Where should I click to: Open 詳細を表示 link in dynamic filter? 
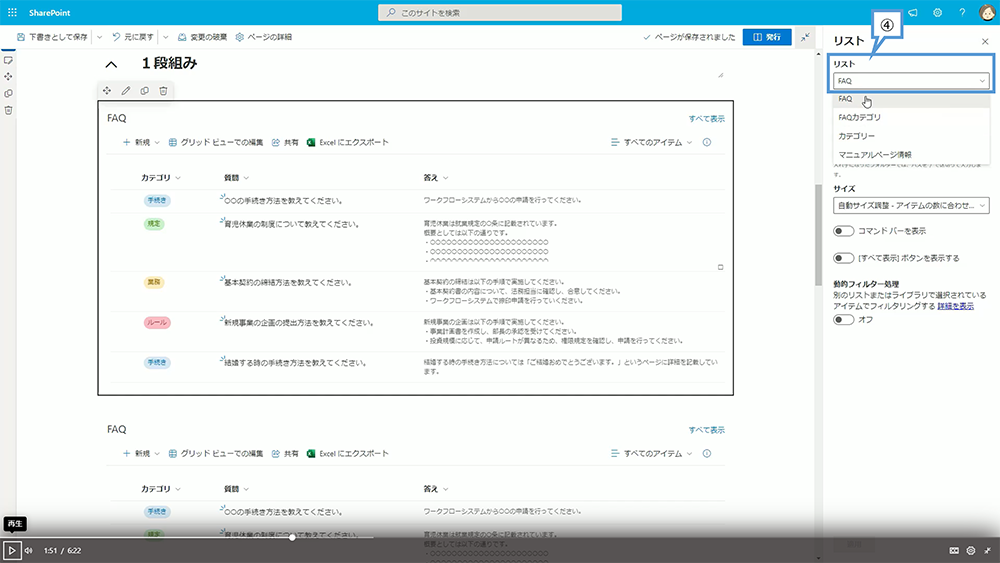pyautogui.click(x=955, y=306)
